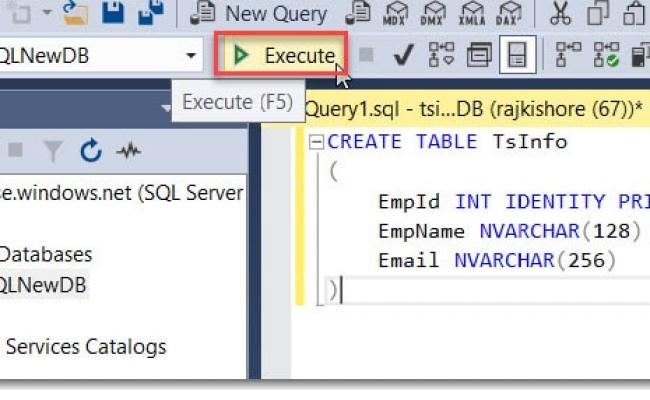Include Actual Execution Plan icon
The width and height of the screenshot is (650, 400).
coord(568,55)
